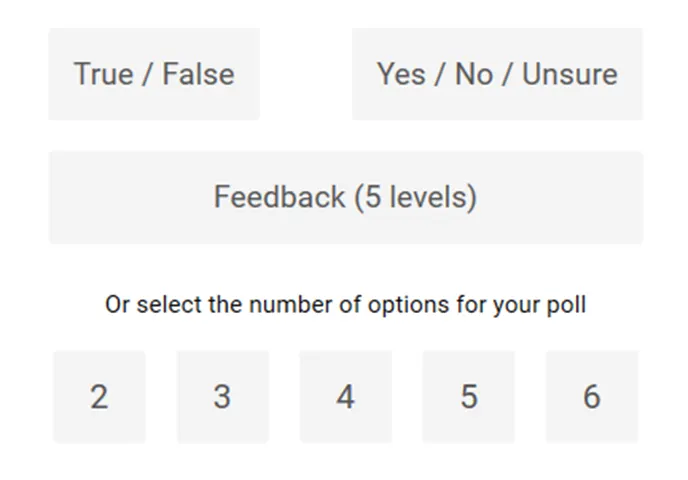The height and width of the screenshot is (480, 688).
Task: Pick the highest number of poll options
Action: pos(591,397)
